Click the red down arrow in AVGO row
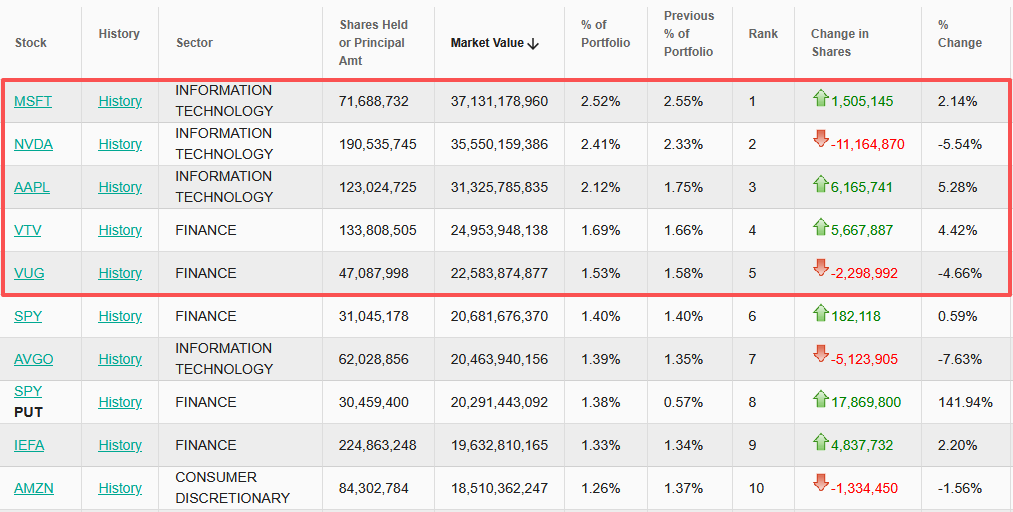Screen dimensions: 1013x512 click(x=821, y=355)
